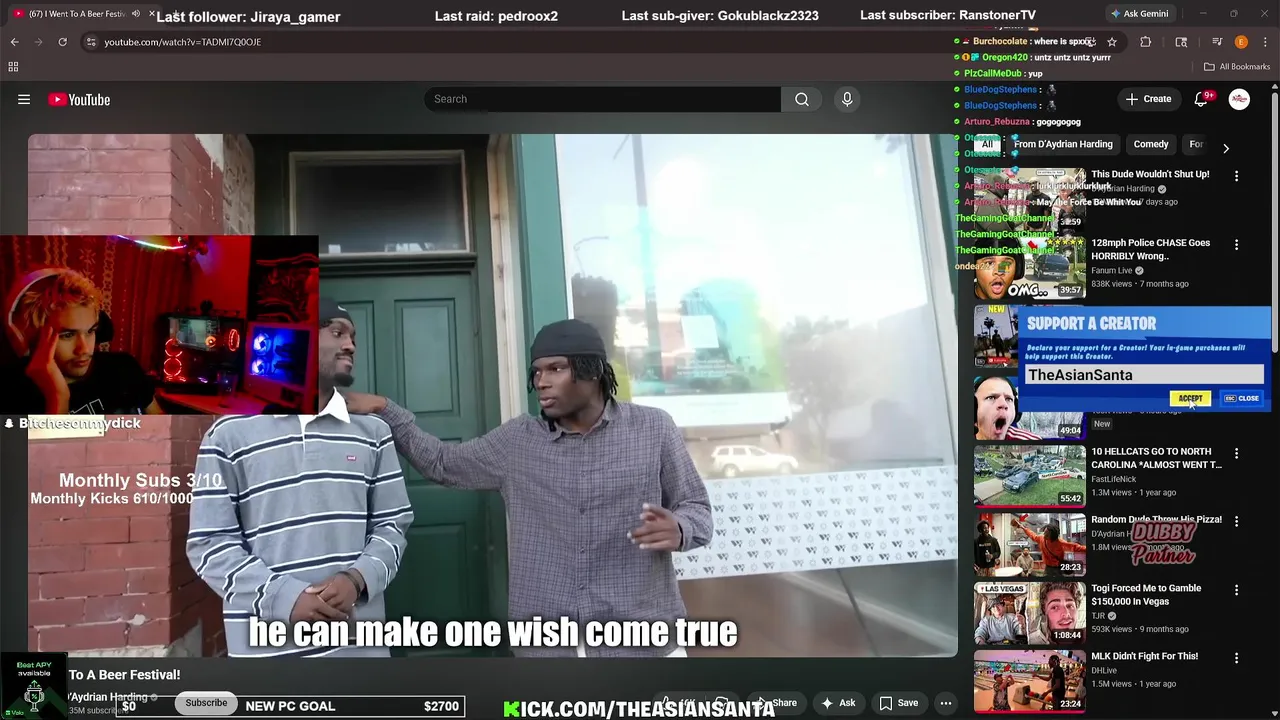Show more filter chips with right arrow
The height and width of the screenshot is (720, 1280).
coord(1226,148)
